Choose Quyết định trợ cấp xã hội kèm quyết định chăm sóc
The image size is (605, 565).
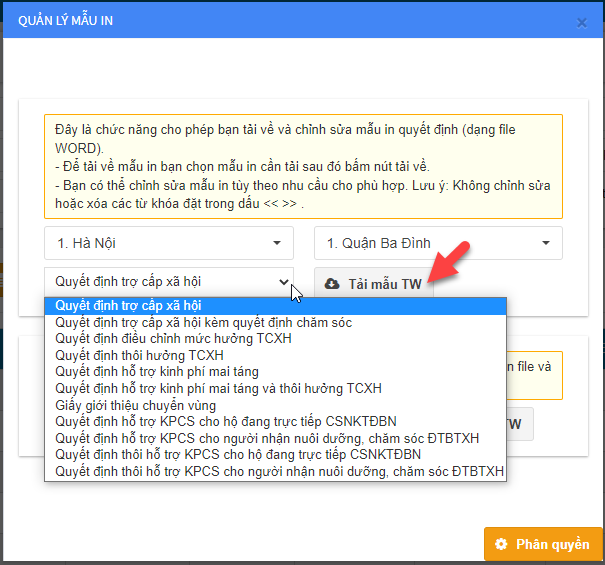203,323
